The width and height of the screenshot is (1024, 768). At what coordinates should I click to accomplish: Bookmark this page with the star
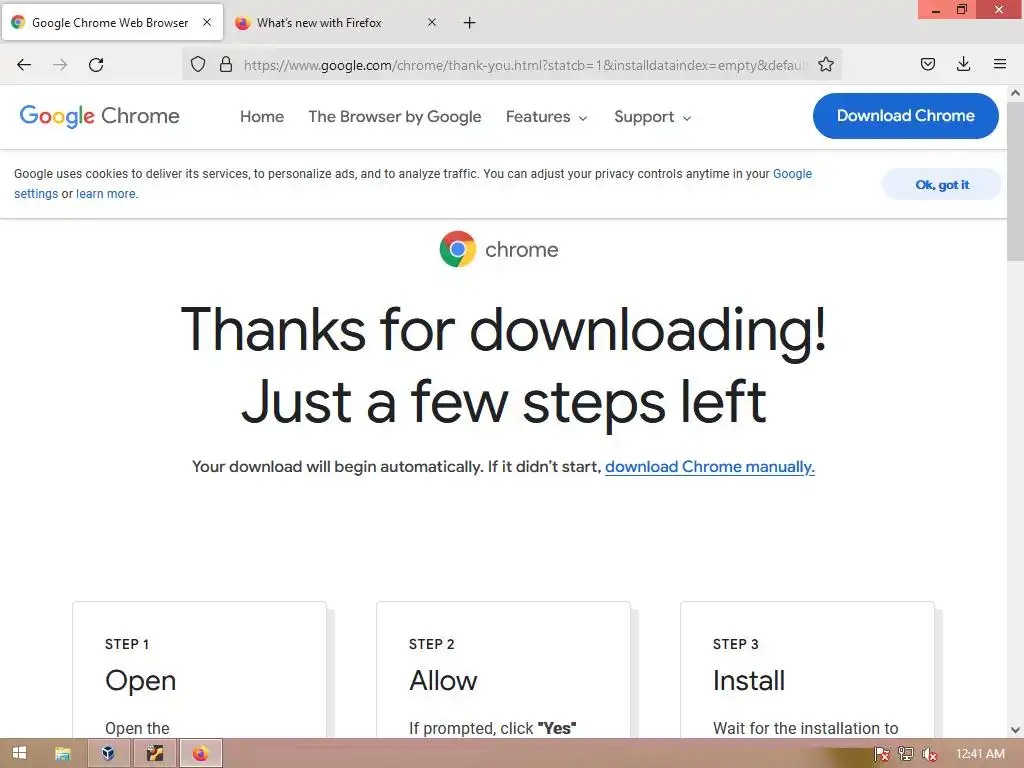point(826,64)
